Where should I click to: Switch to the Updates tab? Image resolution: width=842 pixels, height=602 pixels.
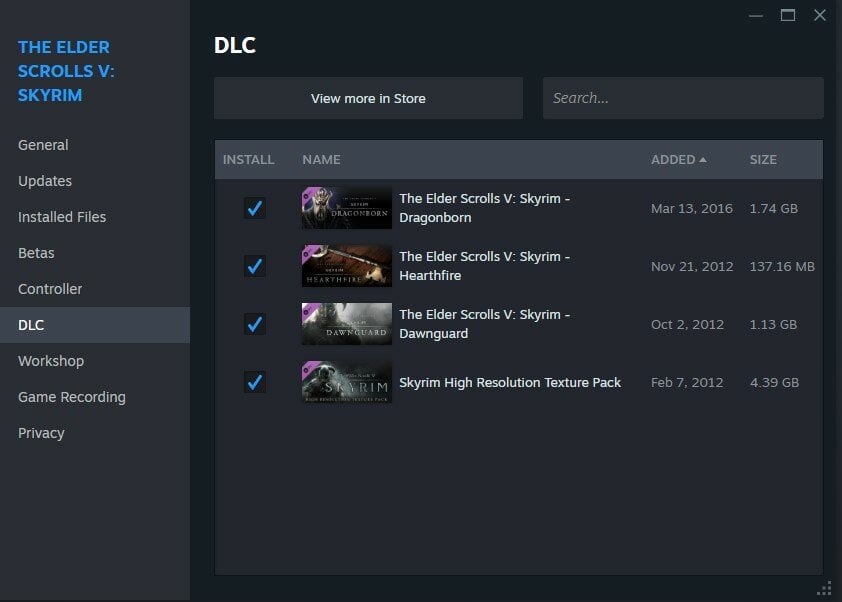[x=95, y=181]
